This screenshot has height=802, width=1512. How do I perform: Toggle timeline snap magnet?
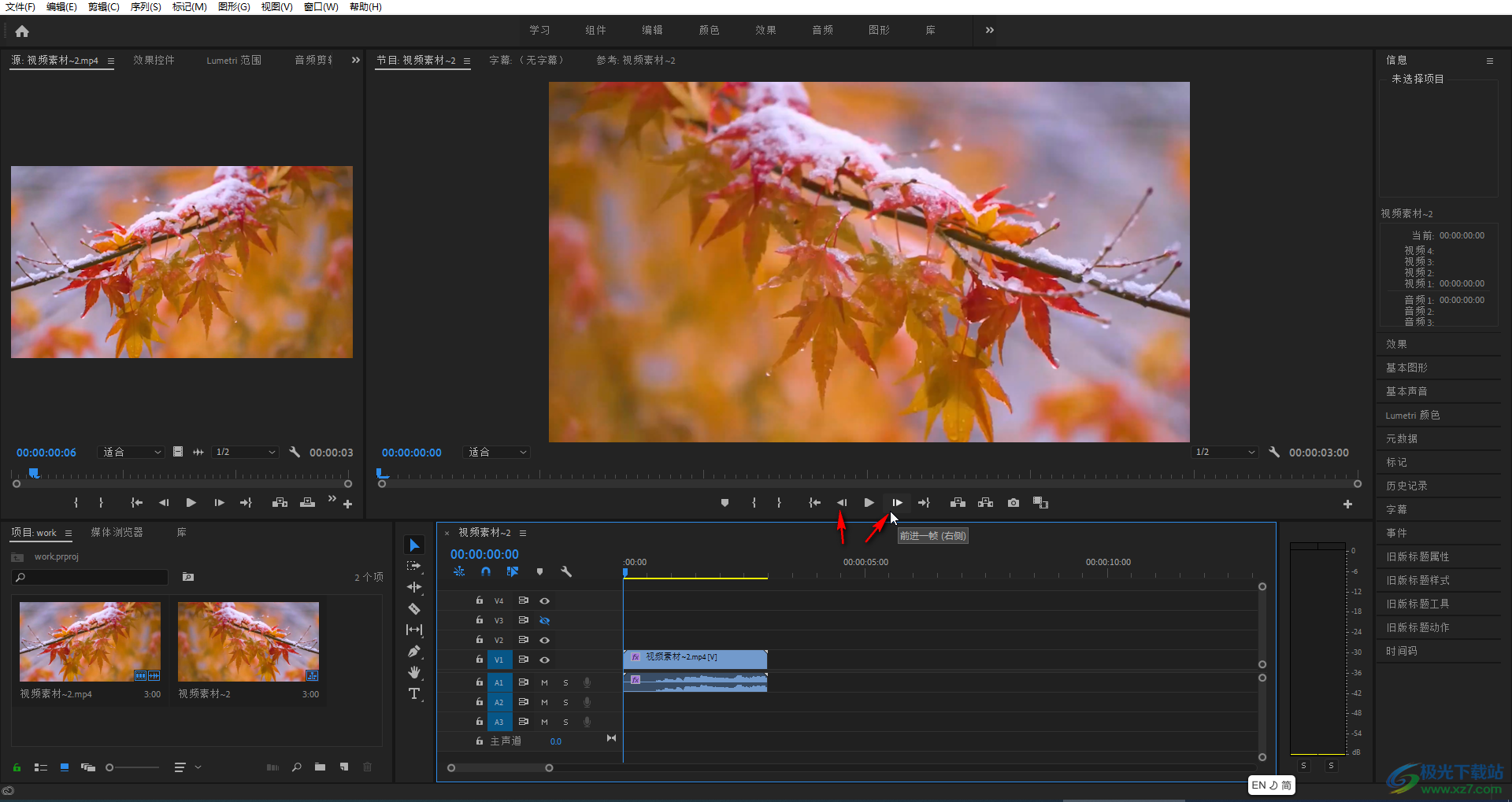(486, 572)
